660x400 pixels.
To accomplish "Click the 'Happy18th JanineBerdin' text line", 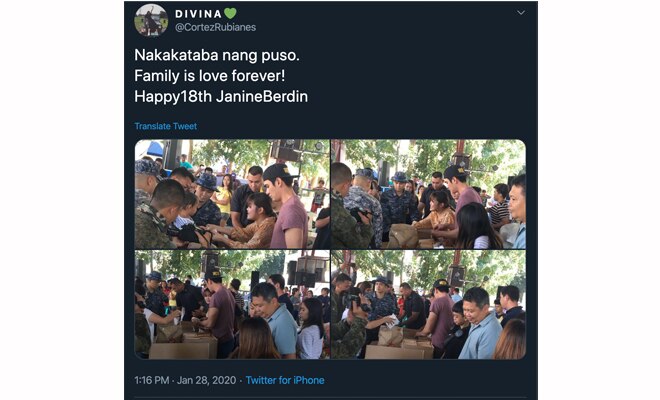I will coord(221,97).
